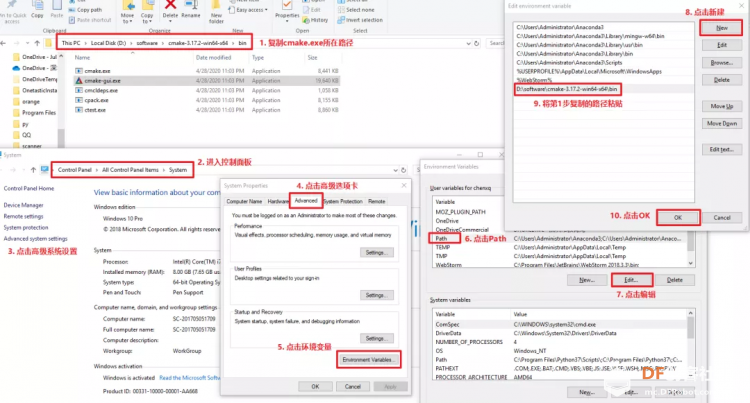Expand the Explorer address bar history dropdown
750x403 pixels.
pos(468,44)
